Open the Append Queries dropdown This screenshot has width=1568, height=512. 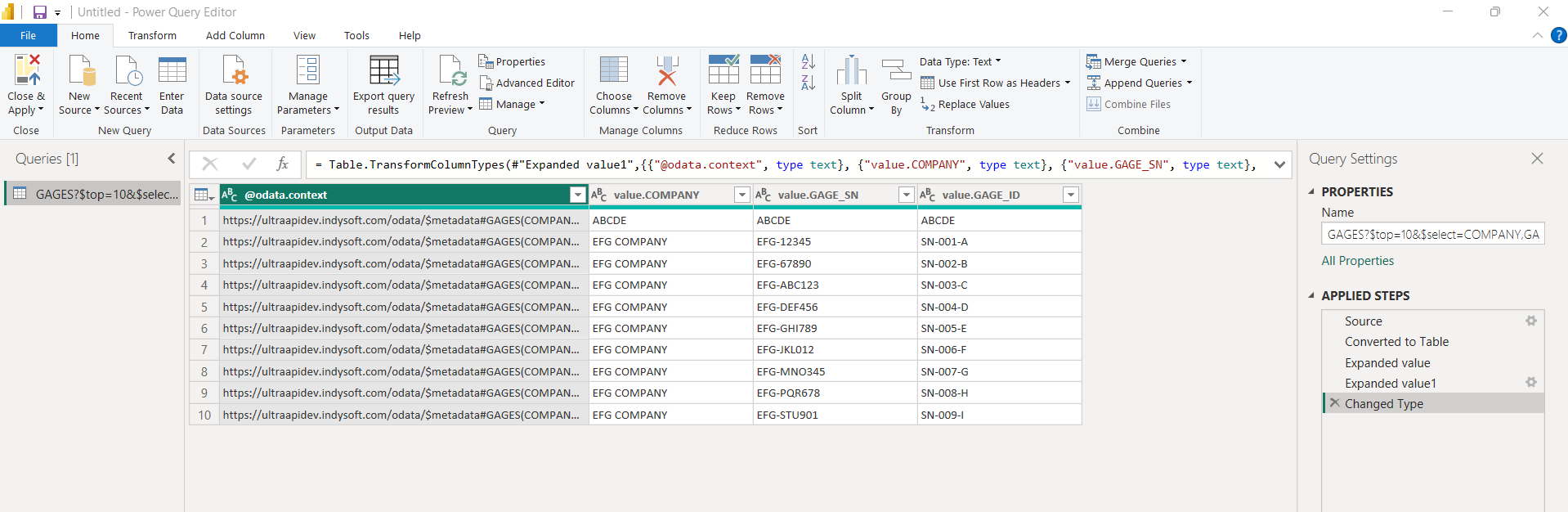(x=1140, y=83)
